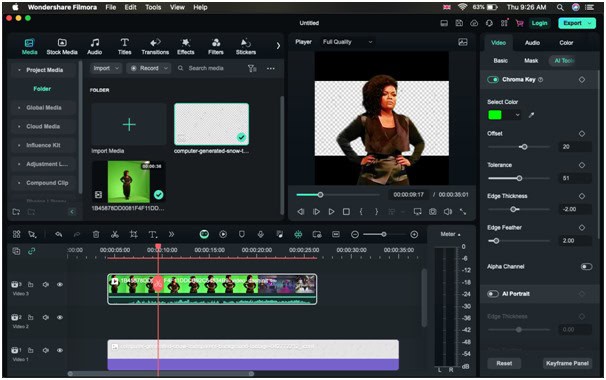Click the Chroma Key eyedropper tool
The width and height of the screenshot is (606, 380).
pyautogui.click(x=531, y=115)
